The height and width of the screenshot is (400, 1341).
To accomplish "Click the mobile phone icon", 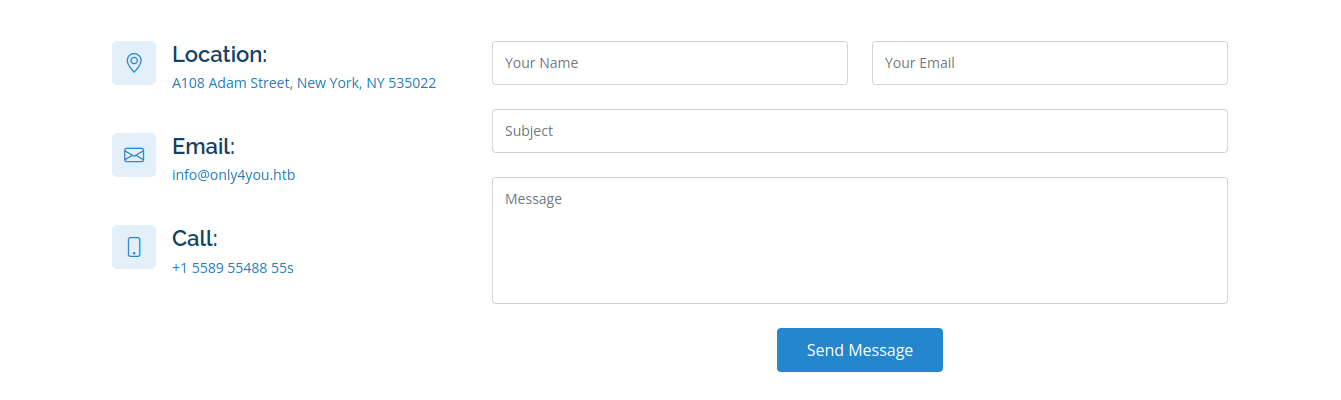I will tap(134, 247).
